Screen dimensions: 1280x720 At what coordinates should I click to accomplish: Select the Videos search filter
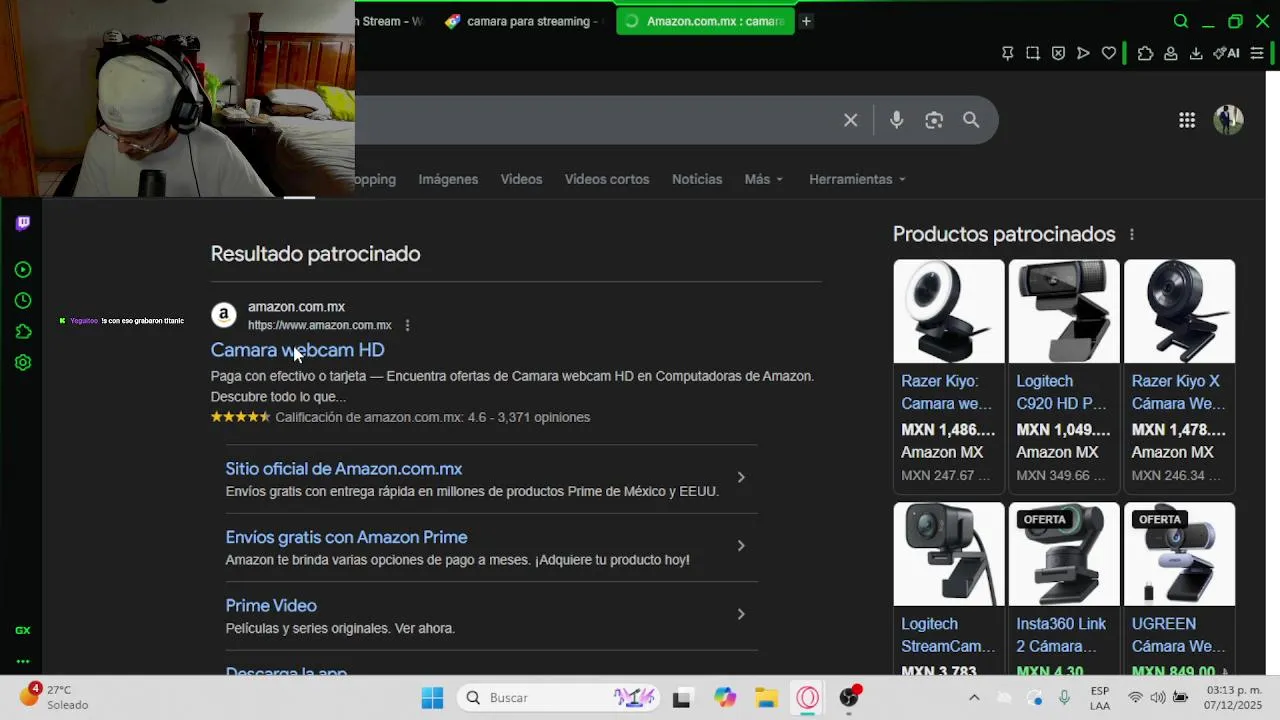(521, 179)
